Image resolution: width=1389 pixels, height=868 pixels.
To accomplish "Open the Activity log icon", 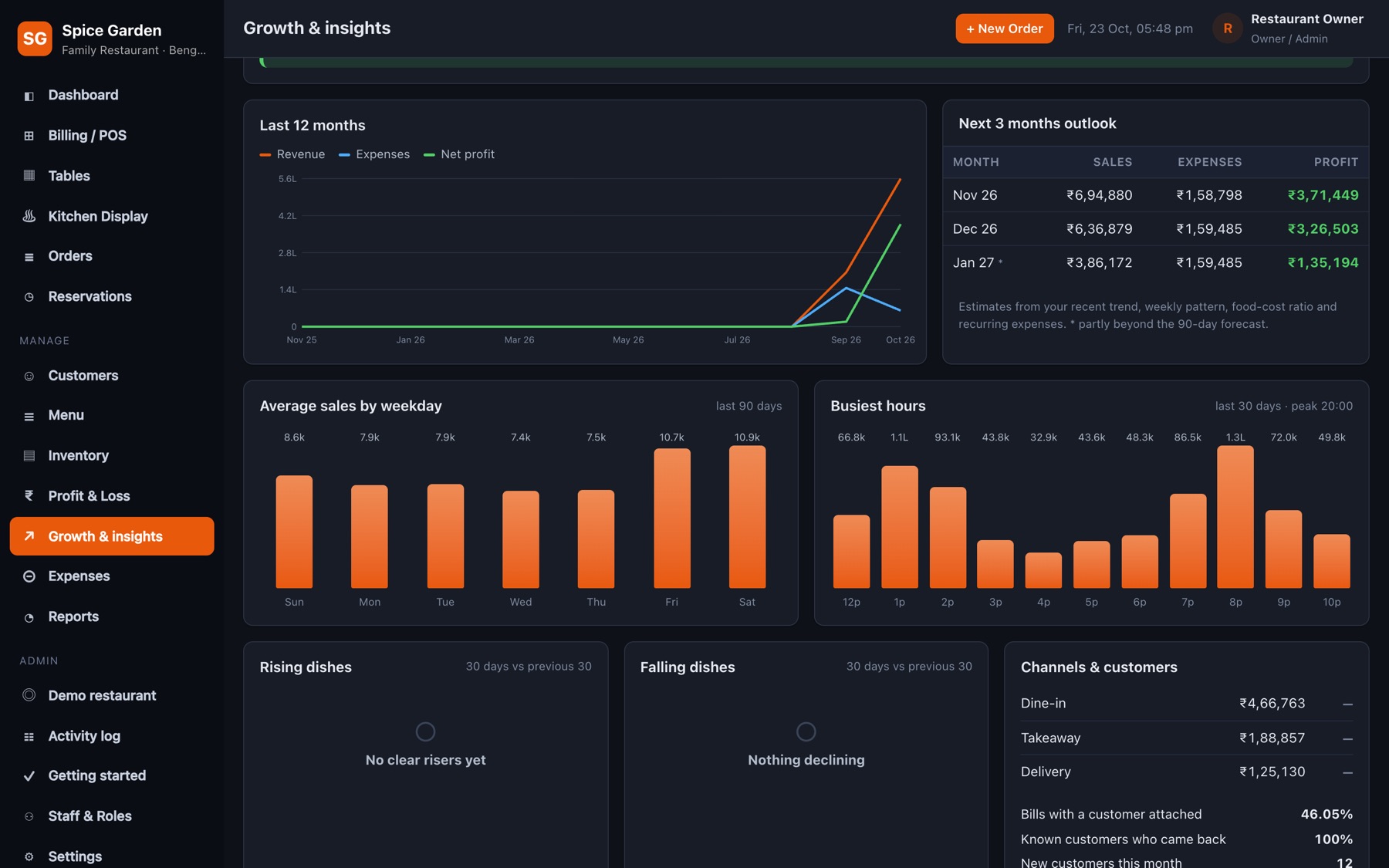I will pos(29,737).
